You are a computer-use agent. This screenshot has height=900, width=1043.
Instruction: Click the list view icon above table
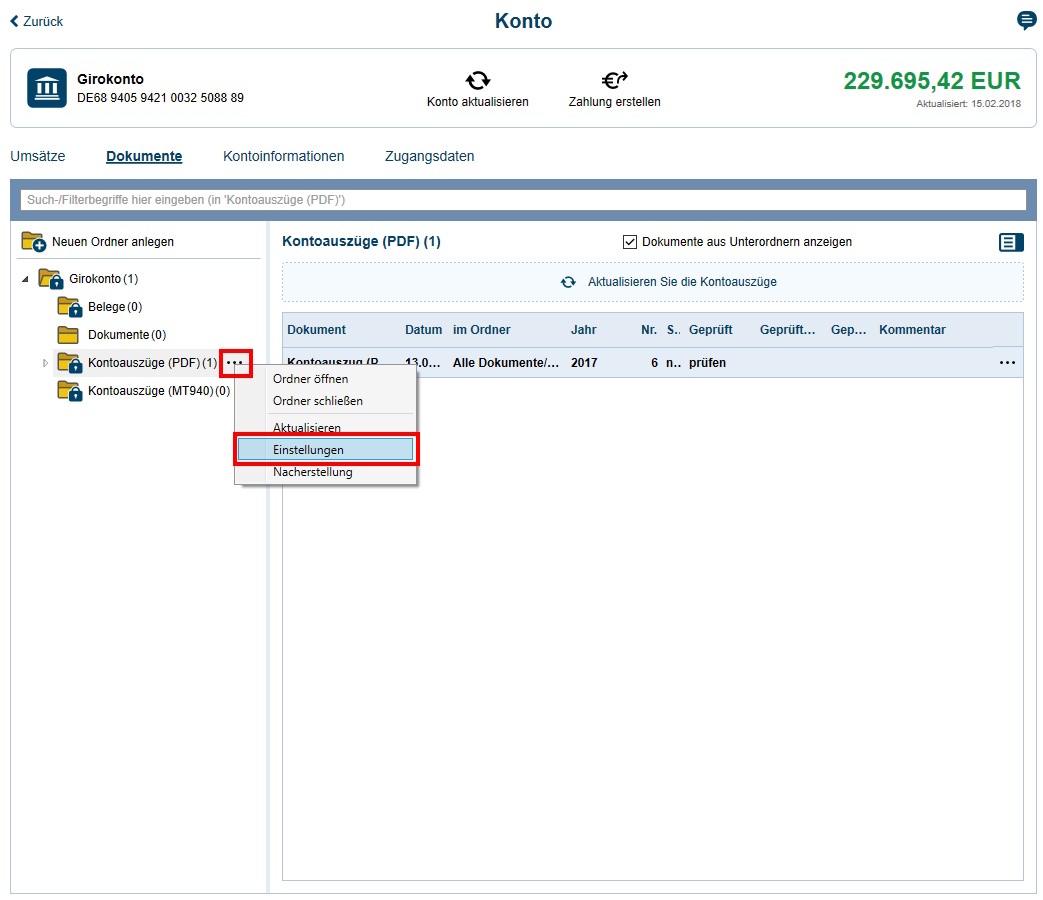[x=1011, y=242]
